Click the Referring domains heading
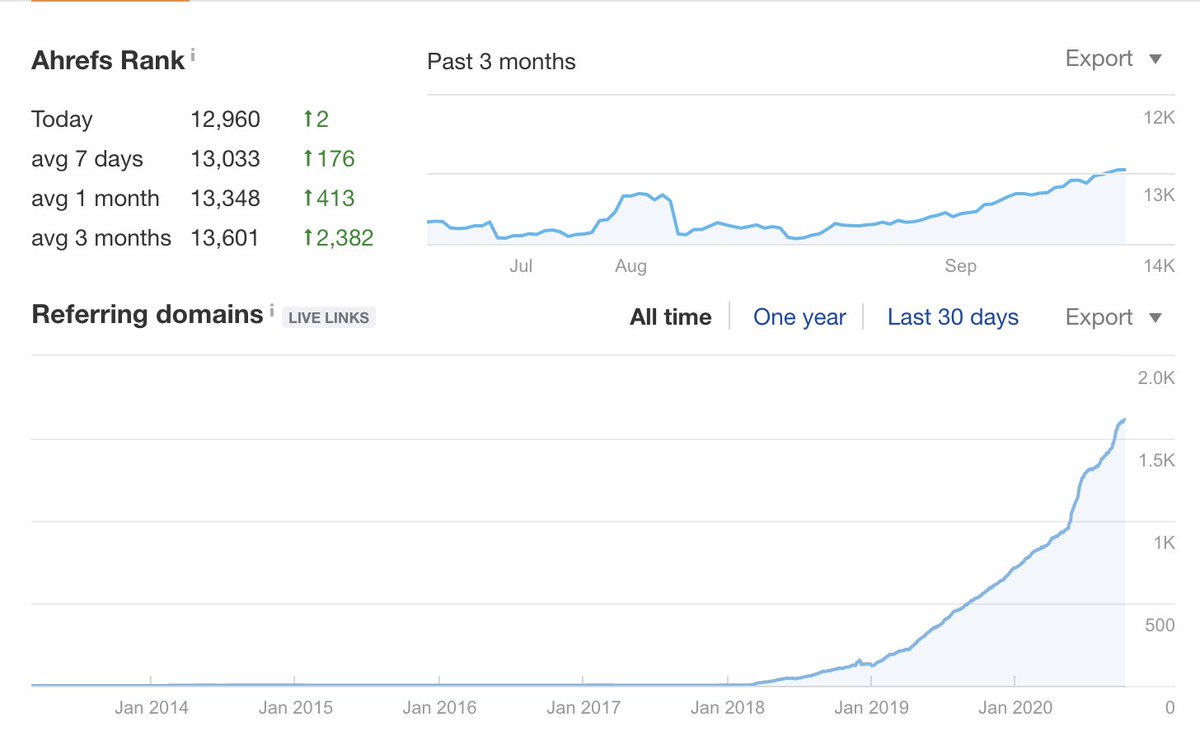The width and height of the screenshot is (1200, 745). click(x=147, y=315)
